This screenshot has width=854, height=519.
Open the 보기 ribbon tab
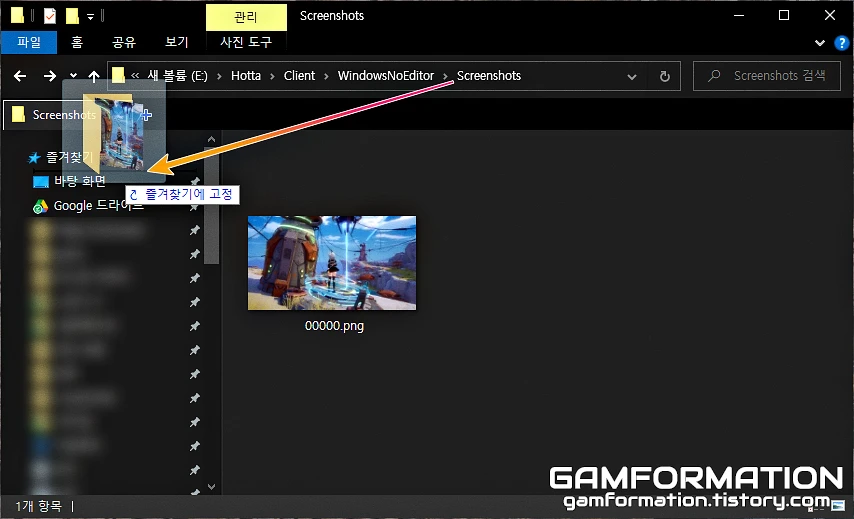[176, 42]
